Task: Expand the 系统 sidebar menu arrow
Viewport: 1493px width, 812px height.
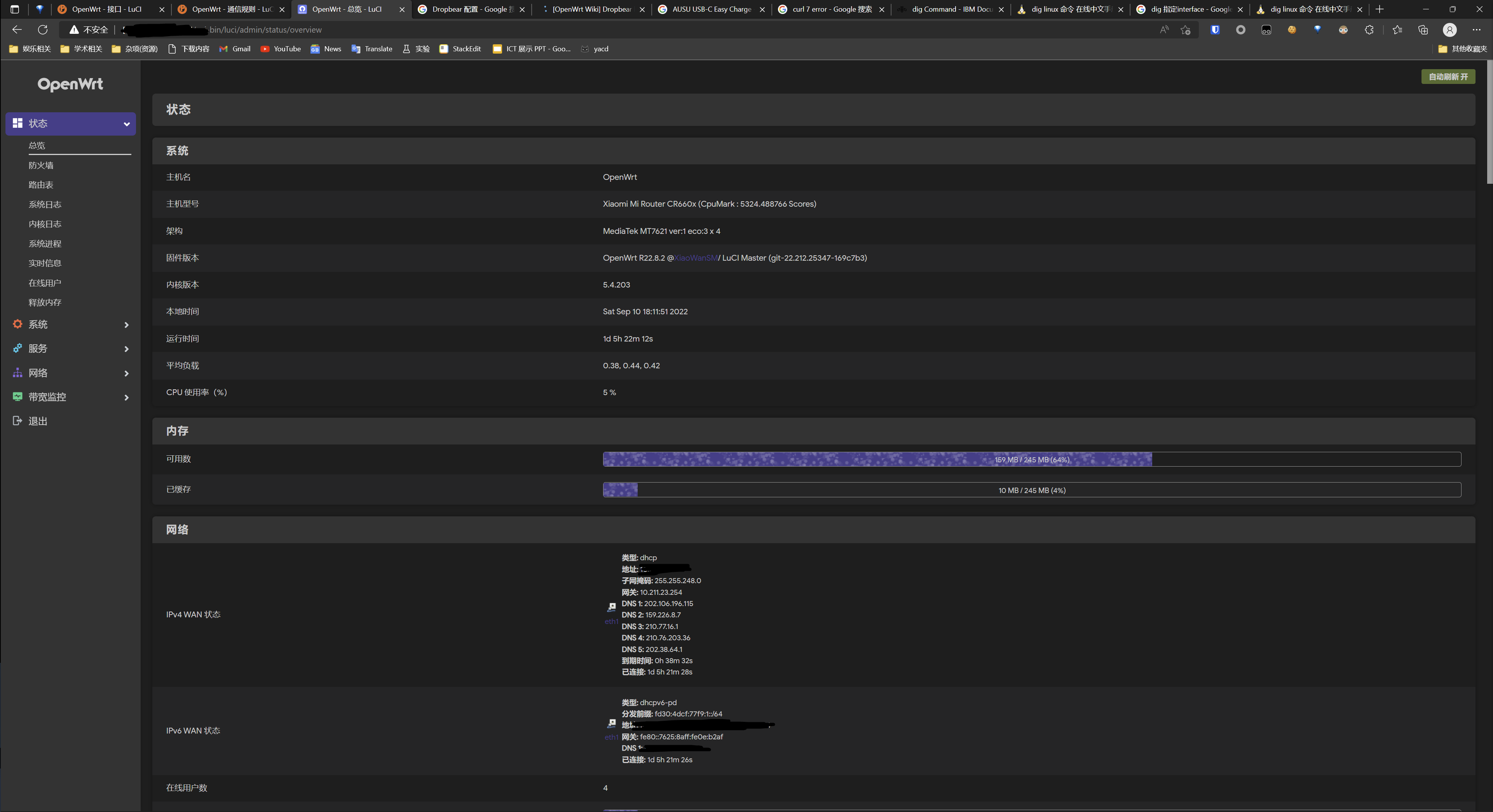Action: (x=126, y=325)
